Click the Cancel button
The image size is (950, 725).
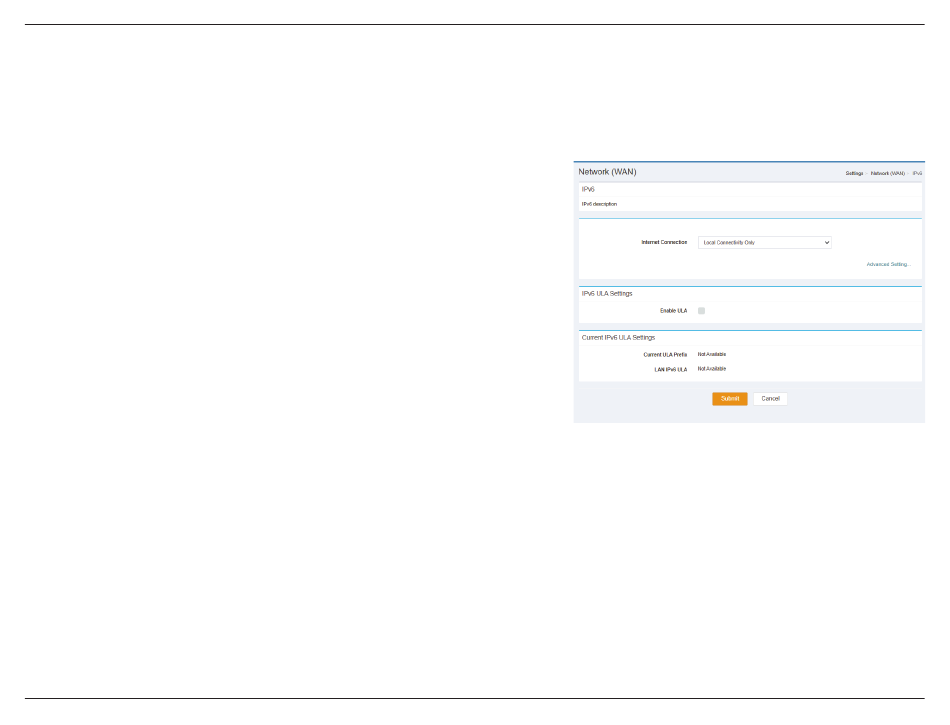click(770, 399)
